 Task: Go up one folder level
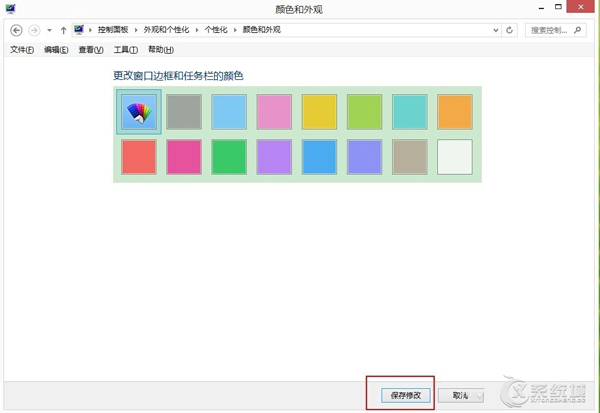pyautogui.click(x=64, y=30)
